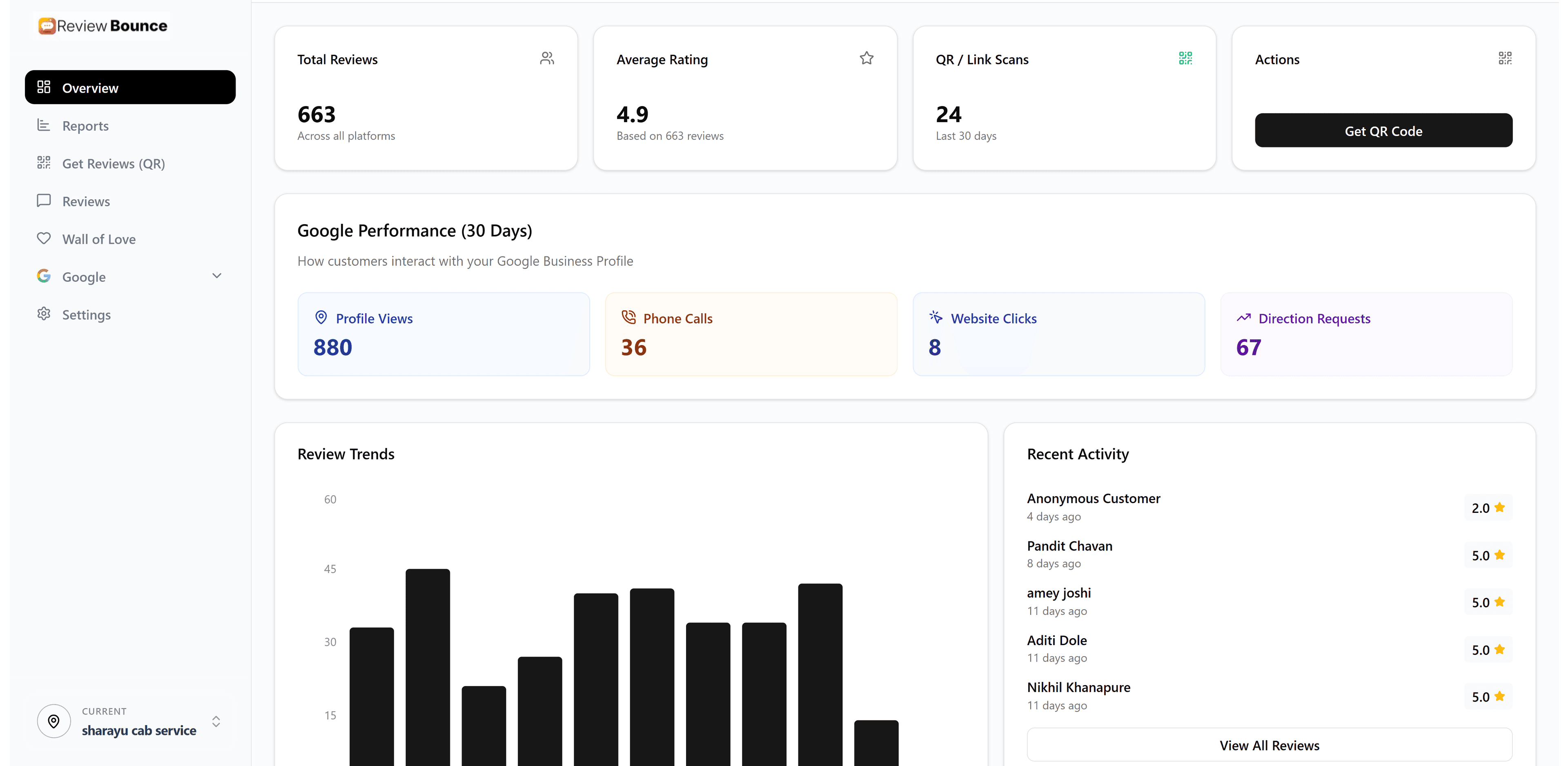
Task: Click the Anonymous Customer review entry
Action: 1270,507
